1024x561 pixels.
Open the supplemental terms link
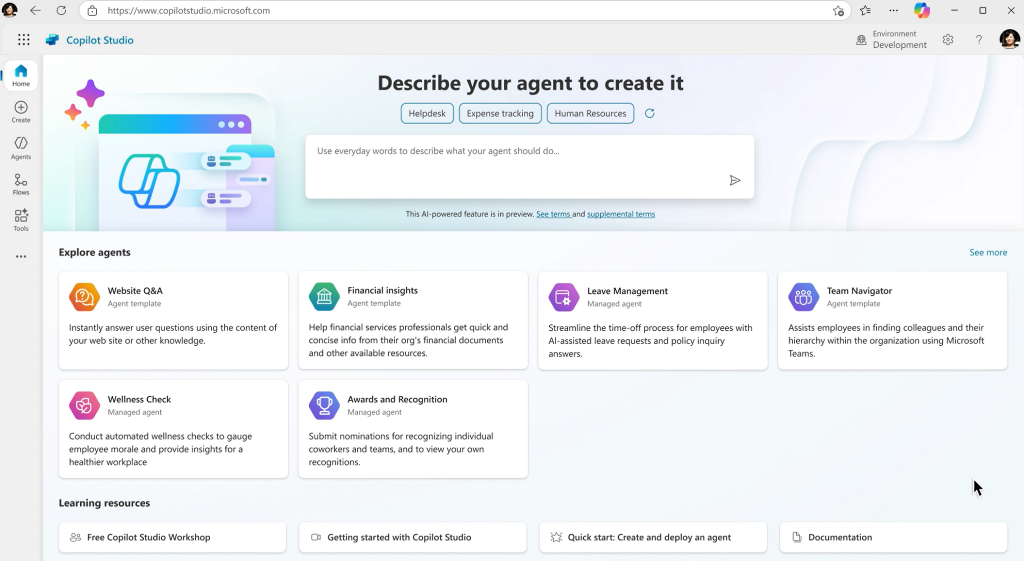tap(621, 214)
